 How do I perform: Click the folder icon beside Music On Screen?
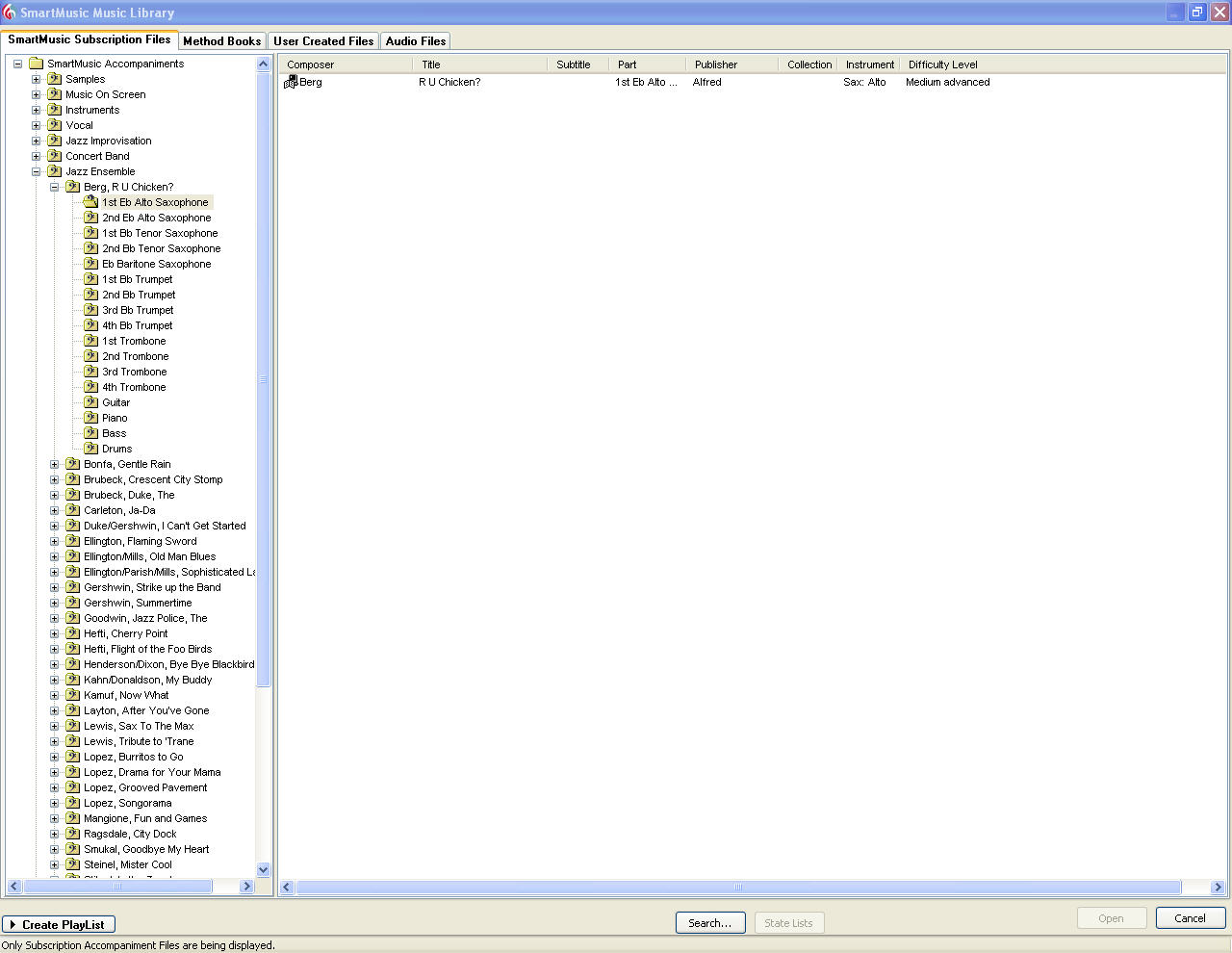(55, 94)
